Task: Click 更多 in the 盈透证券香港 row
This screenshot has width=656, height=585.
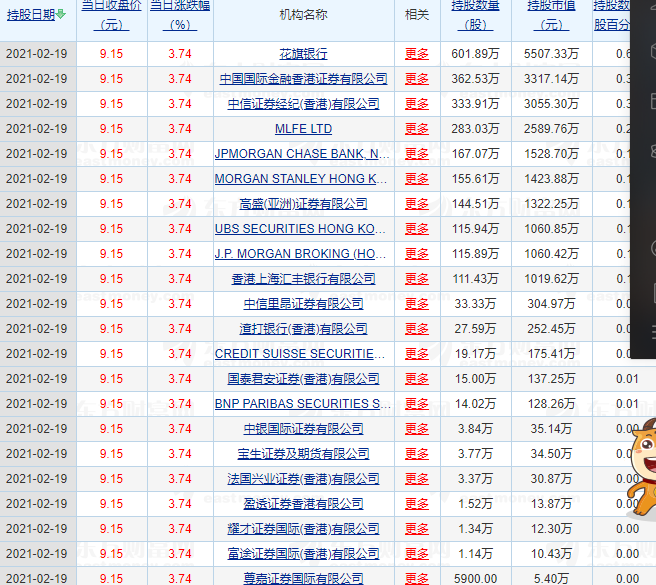Action: pos(417,504)
